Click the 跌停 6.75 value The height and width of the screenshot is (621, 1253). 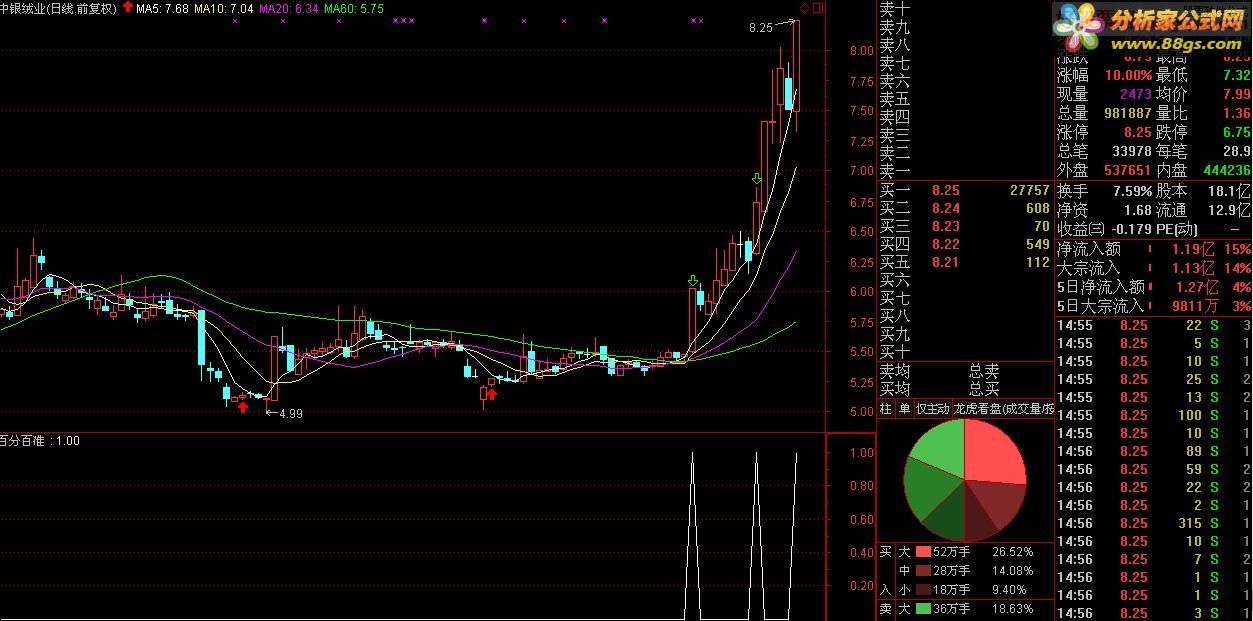coord(1236,132)
